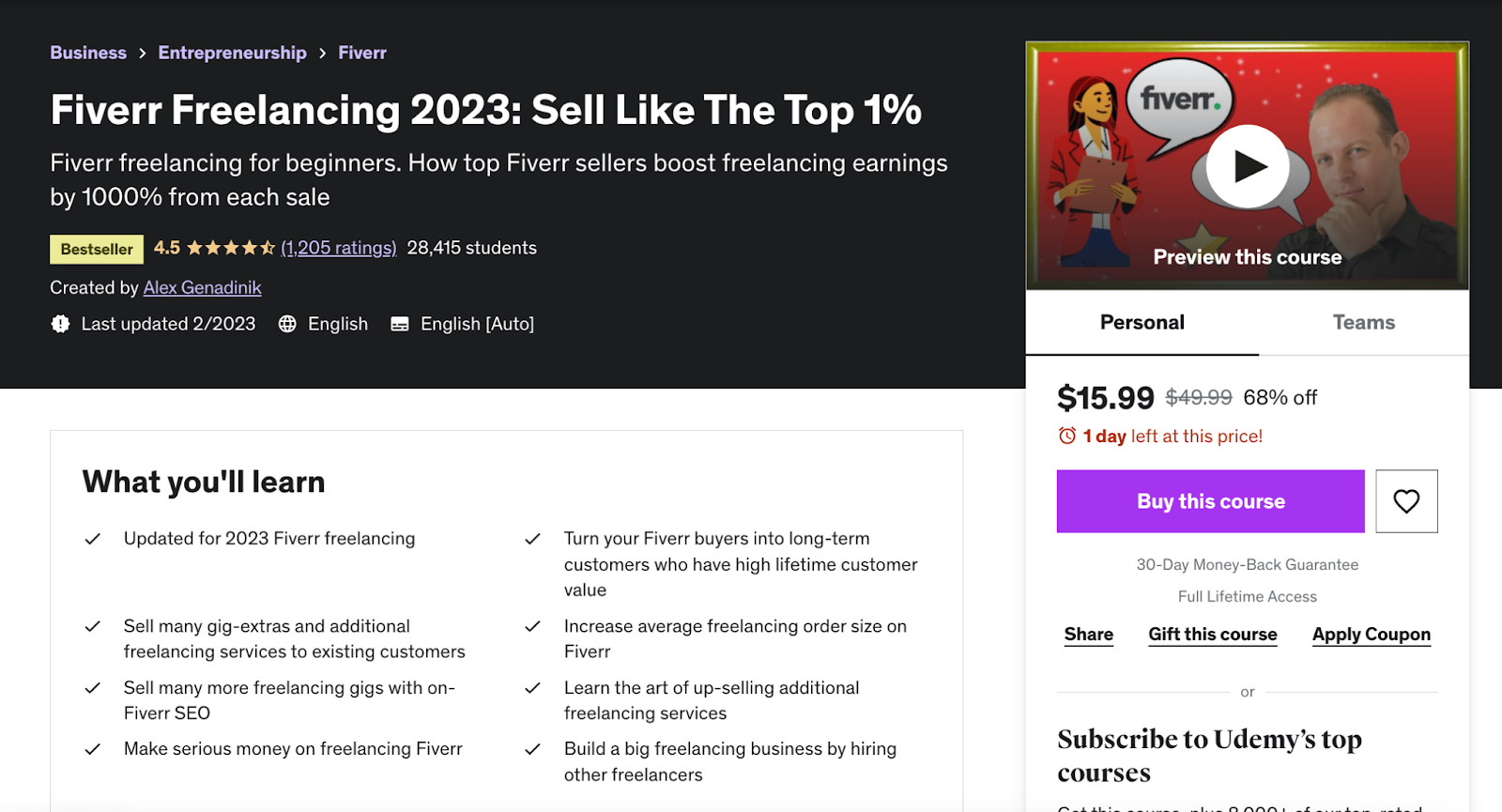Viewport: 1502px width, 812px height.
Task: Click the globe language icon
Action: [287, 324]
